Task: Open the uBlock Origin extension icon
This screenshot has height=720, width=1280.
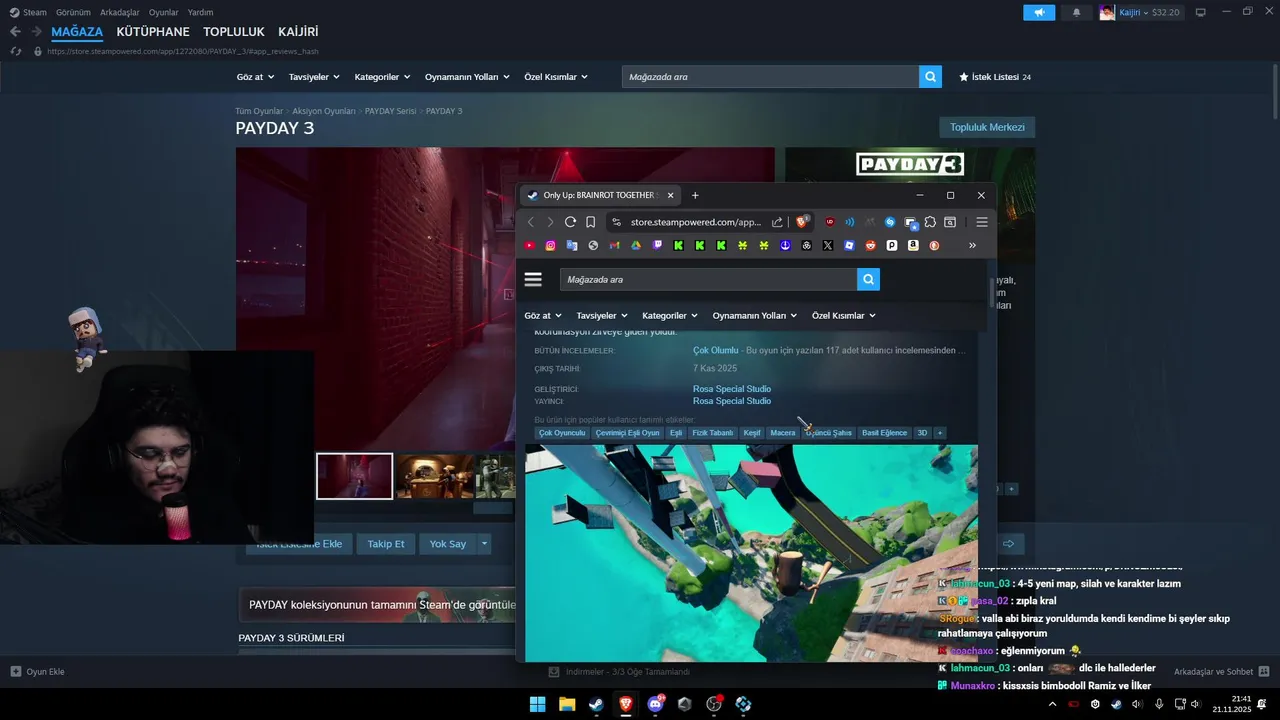Action: tap(830, 222)
